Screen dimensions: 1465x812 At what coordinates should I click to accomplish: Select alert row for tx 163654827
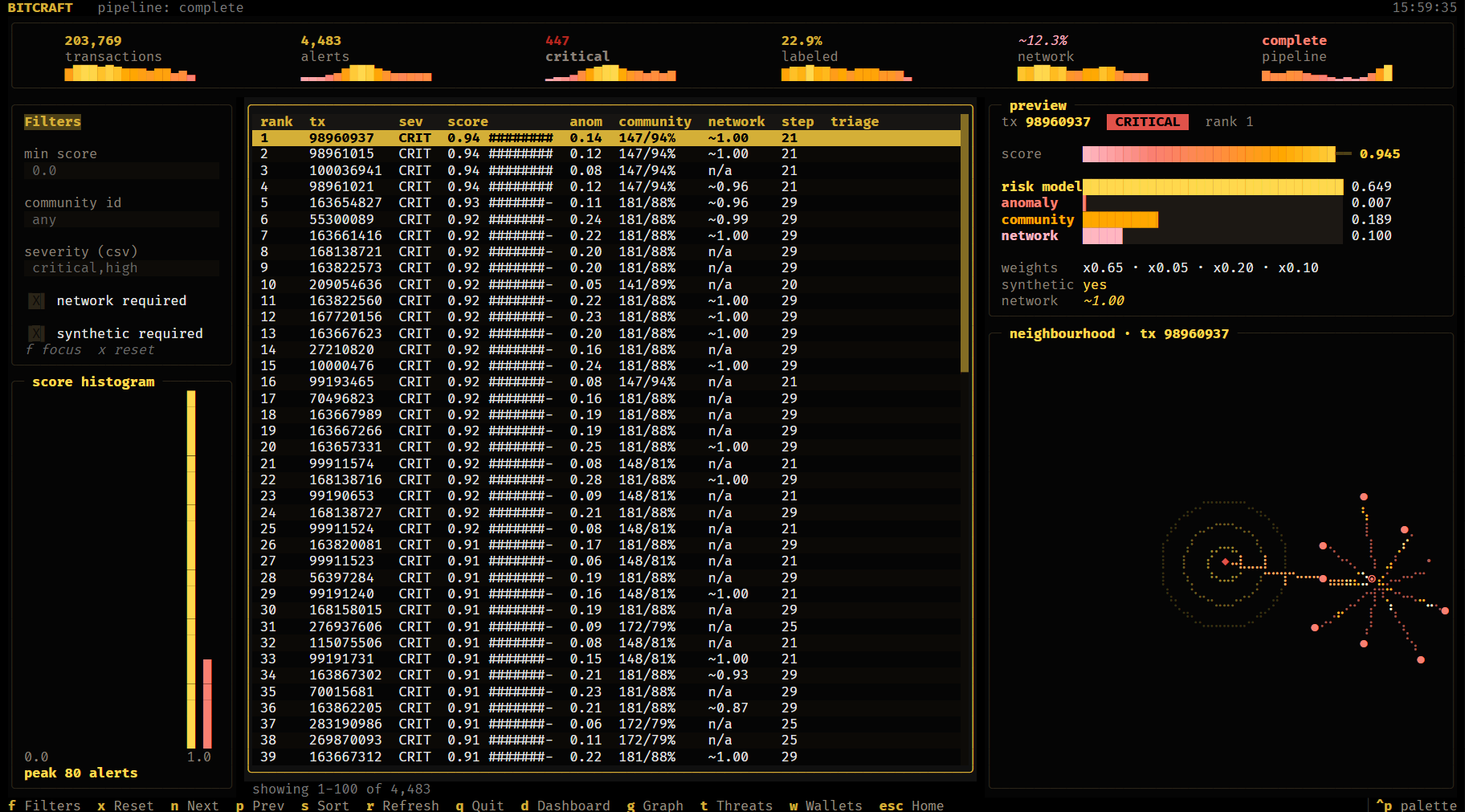click(606, 203)
